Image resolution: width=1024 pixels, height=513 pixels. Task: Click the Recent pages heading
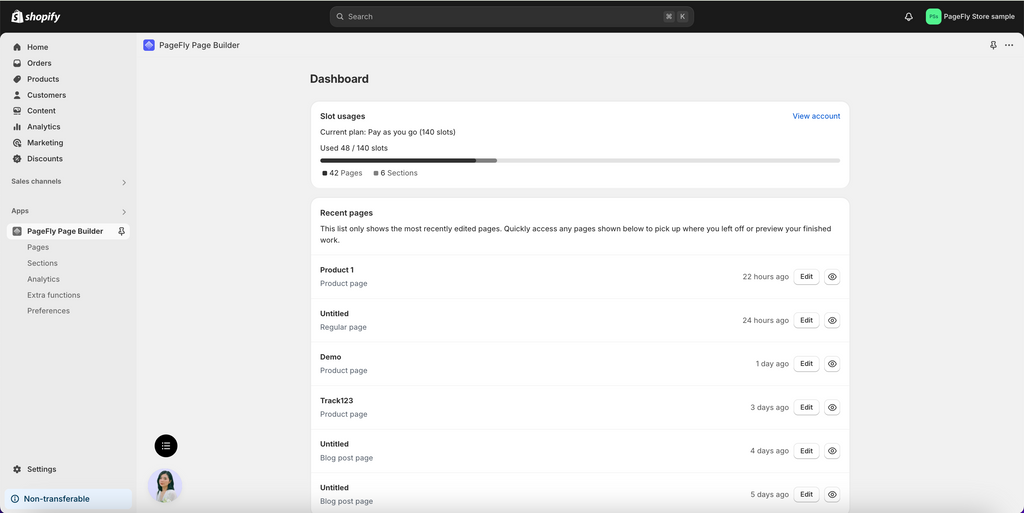(346, 213)
